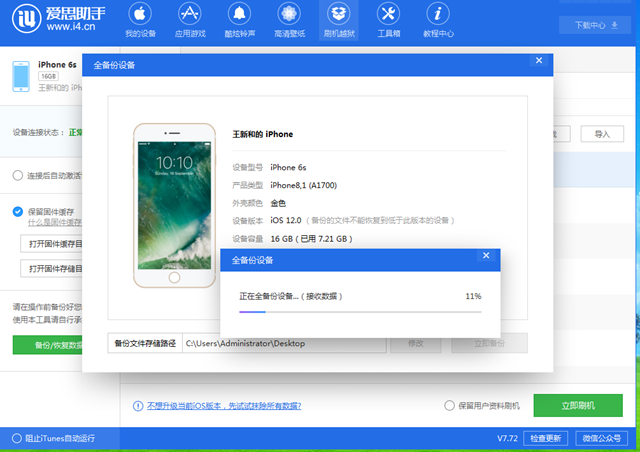Open 高清壁纸 wallpapers section
The image size is (640, 452).
click(x=288, y=20)
